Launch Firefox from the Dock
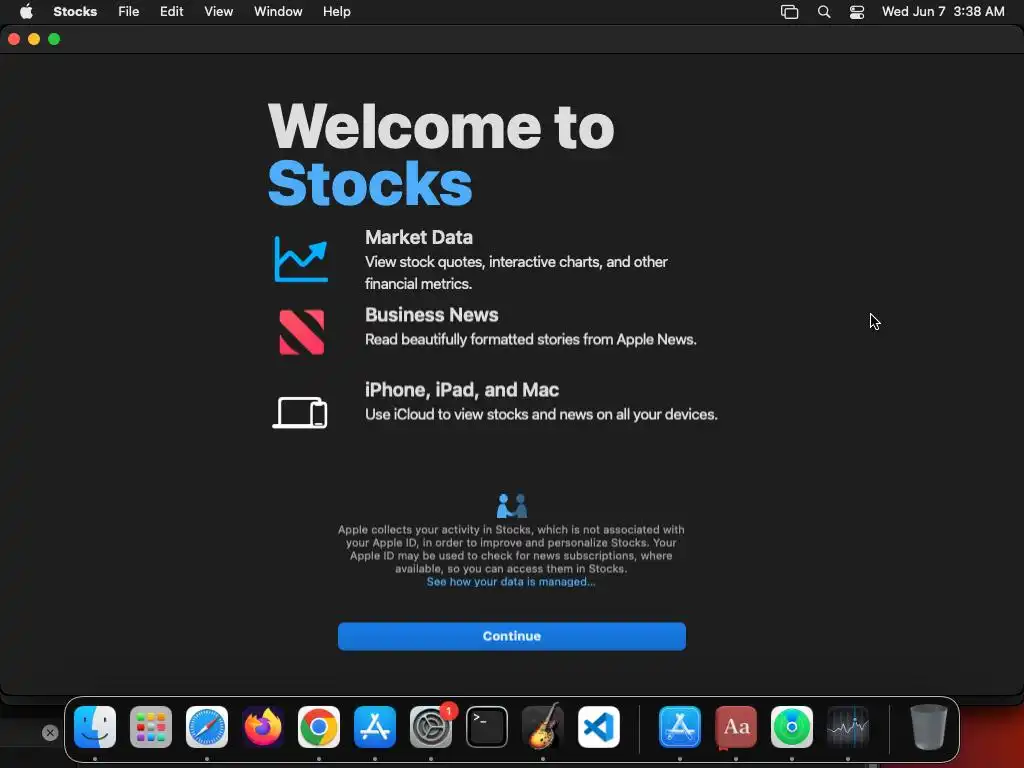The width and height of the screenshot is (1024, 768). (x=263, y=727)
